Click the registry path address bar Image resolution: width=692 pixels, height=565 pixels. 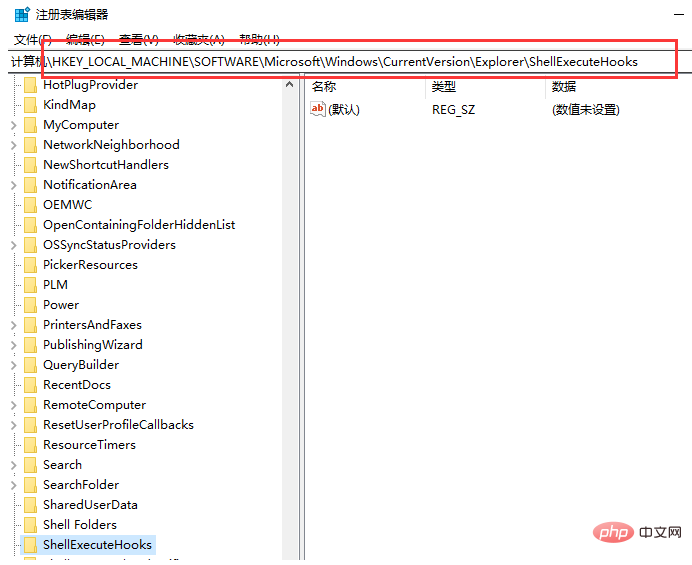click(349, 62)
